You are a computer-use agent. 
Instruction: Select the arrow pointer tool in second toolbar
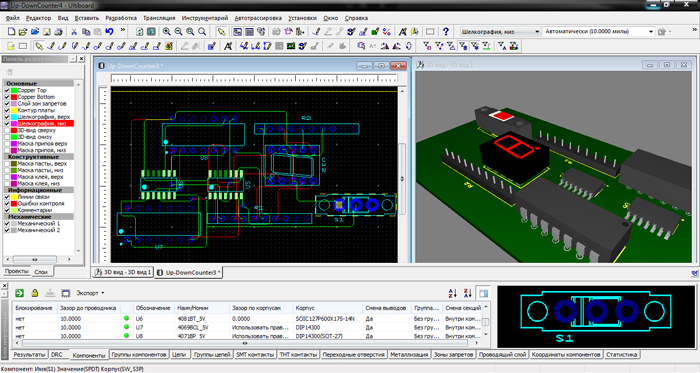(39, 46)
